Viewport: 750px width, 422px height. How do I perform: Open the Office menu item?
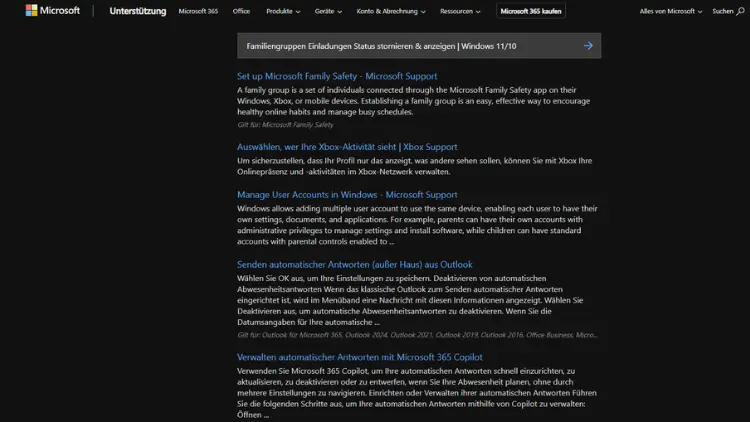click(x=241, y=11)
